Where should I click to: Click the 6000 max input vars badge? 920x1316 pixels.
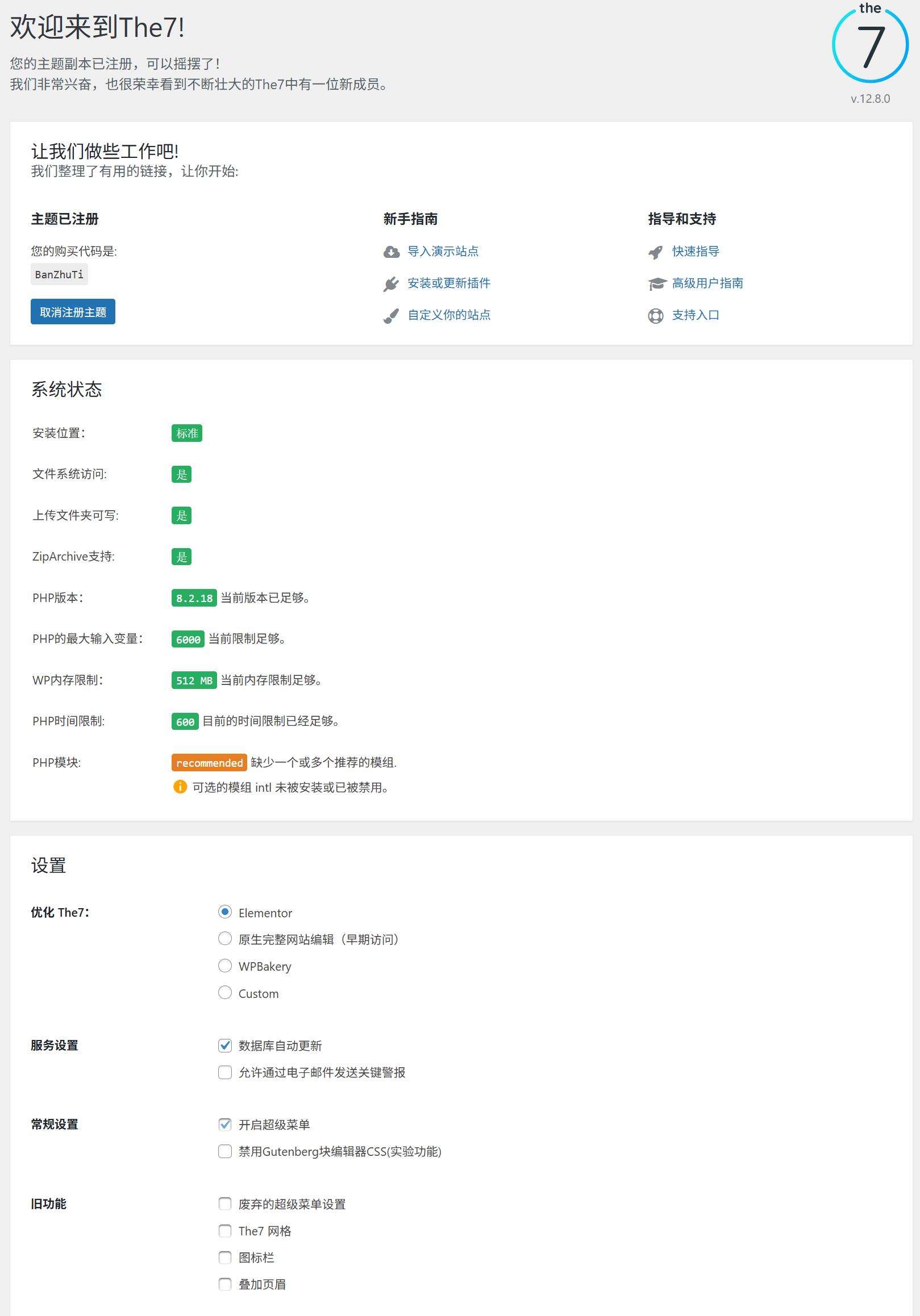(188, 639)
